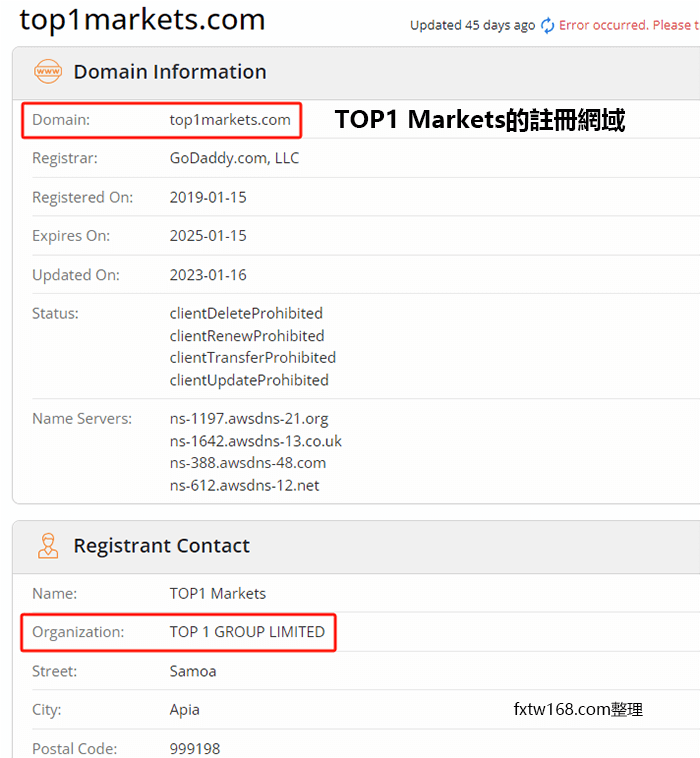Select registered date 2019-01-15
Viewport: 700px width, 758px height.
tap(208, 197)
